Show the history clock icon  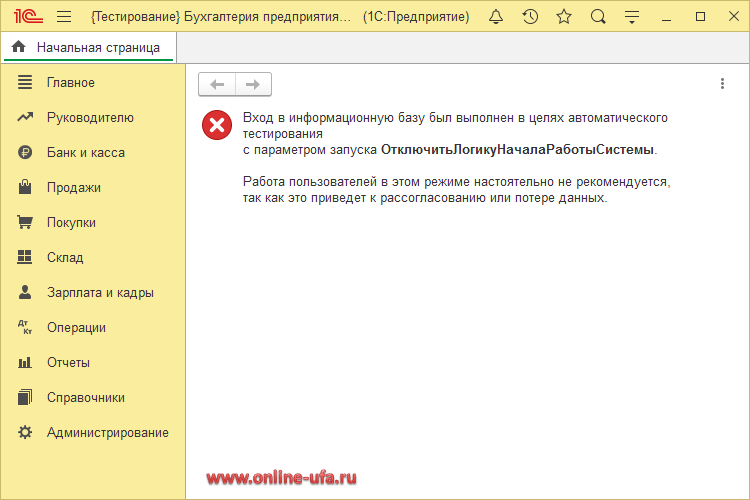530,17
